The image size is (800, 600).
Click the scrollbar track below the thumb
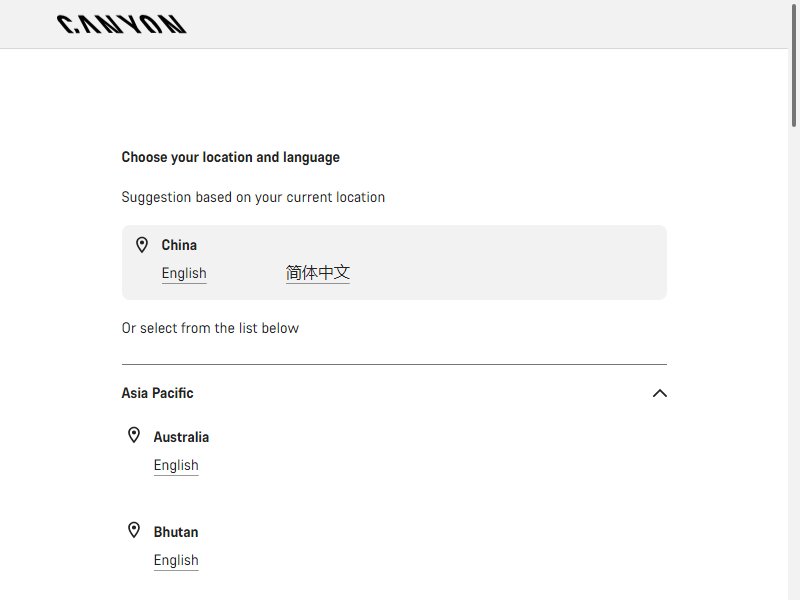pos(794,357)
